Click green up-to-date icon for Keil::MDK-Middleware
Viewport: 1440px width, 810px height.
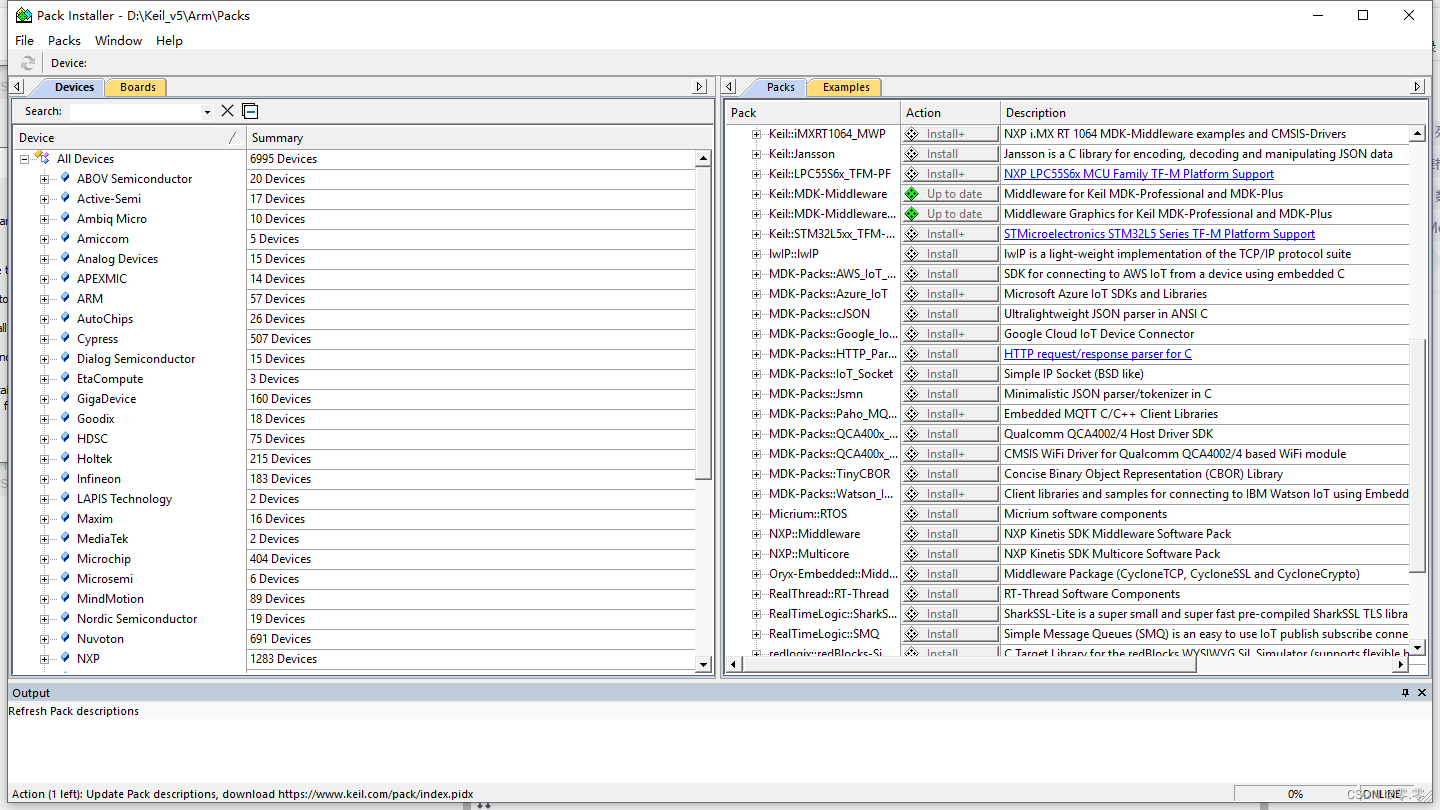coord(911,194)
